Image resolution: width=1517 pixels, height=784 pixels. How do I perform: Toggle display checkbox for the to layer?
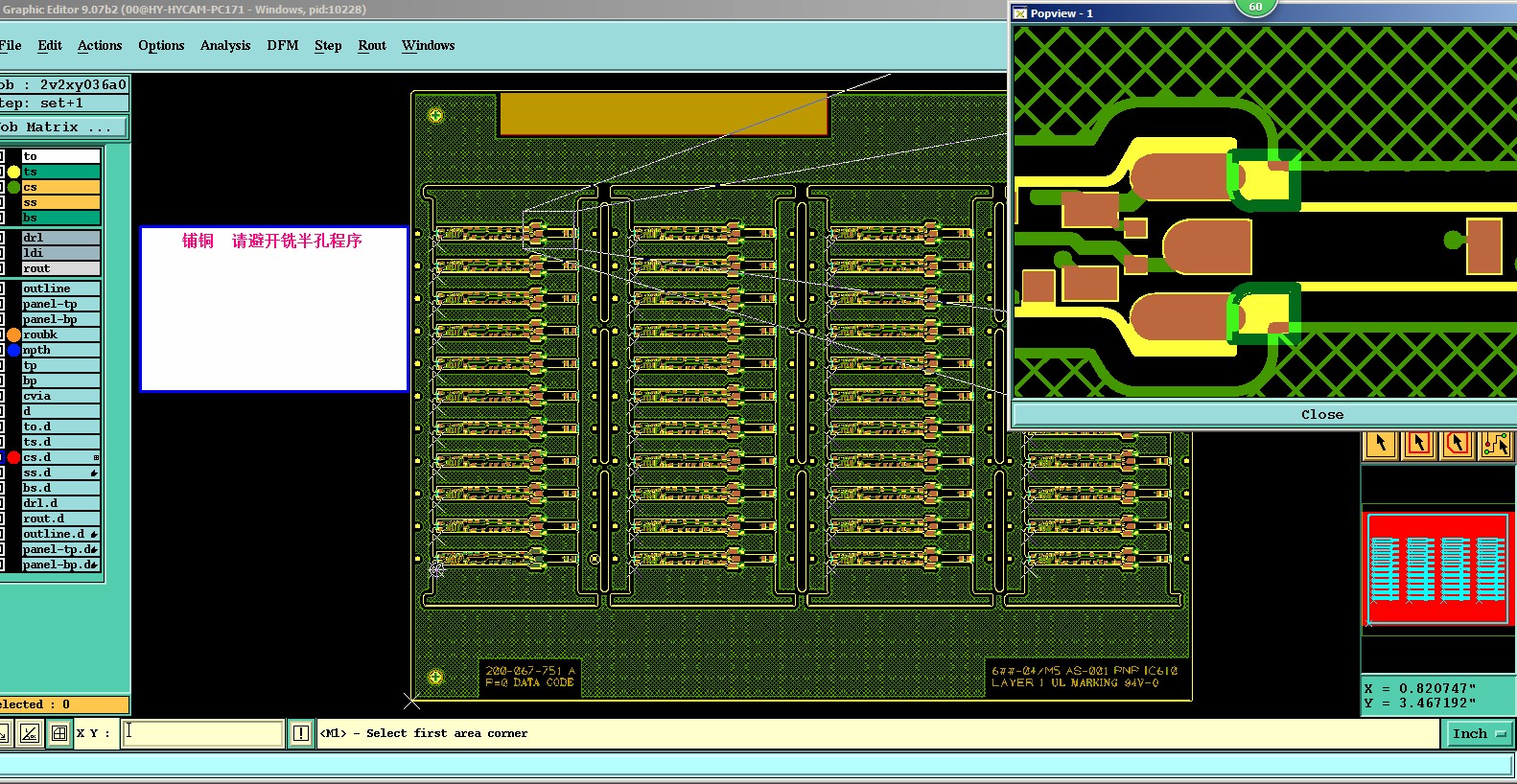point(2,156)
